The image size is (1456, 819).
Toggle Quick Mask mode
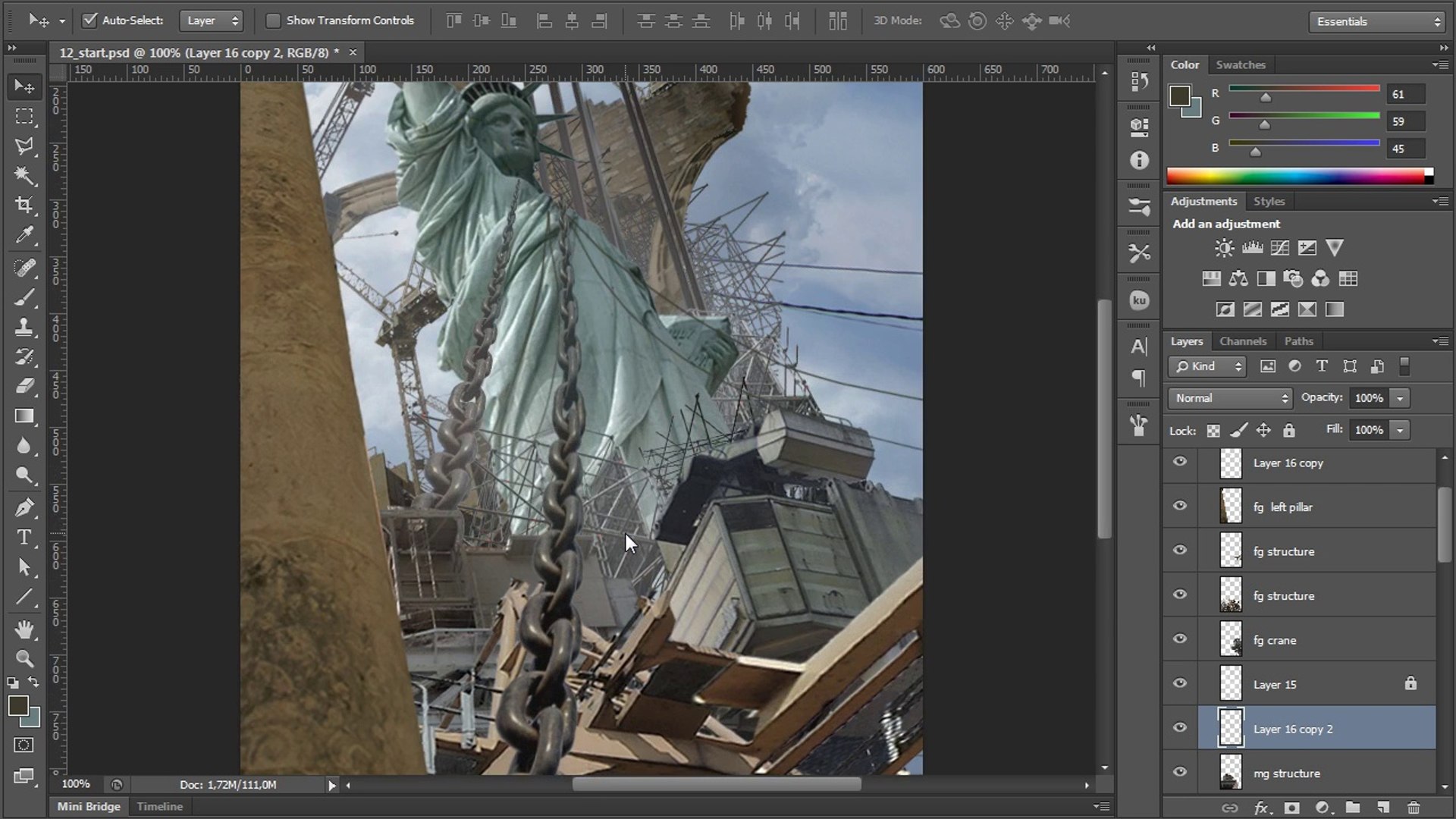(x=24, y=745)
